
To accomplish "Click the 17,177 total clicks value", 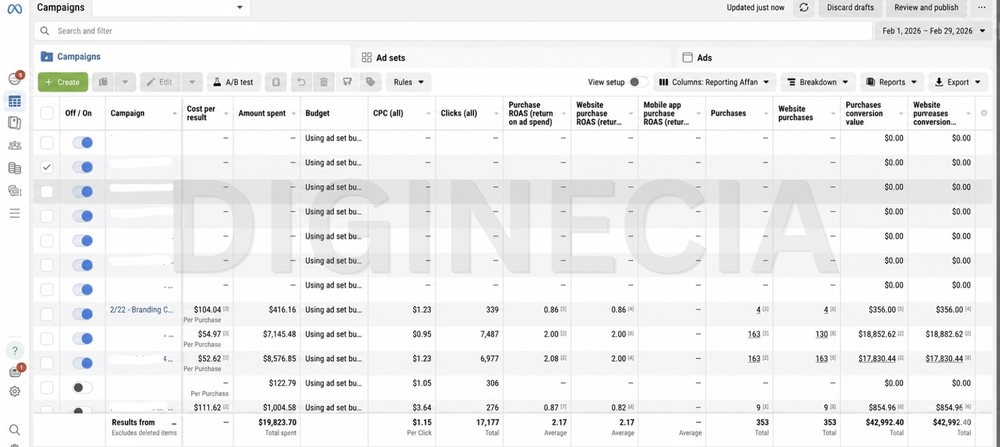I will coord(486,422).
